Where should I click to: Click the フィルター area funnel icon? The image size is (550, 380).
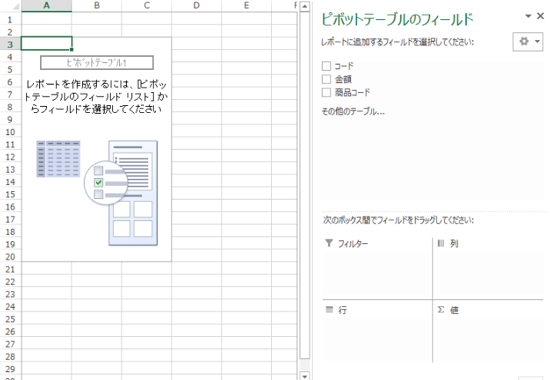pos(329,243)
